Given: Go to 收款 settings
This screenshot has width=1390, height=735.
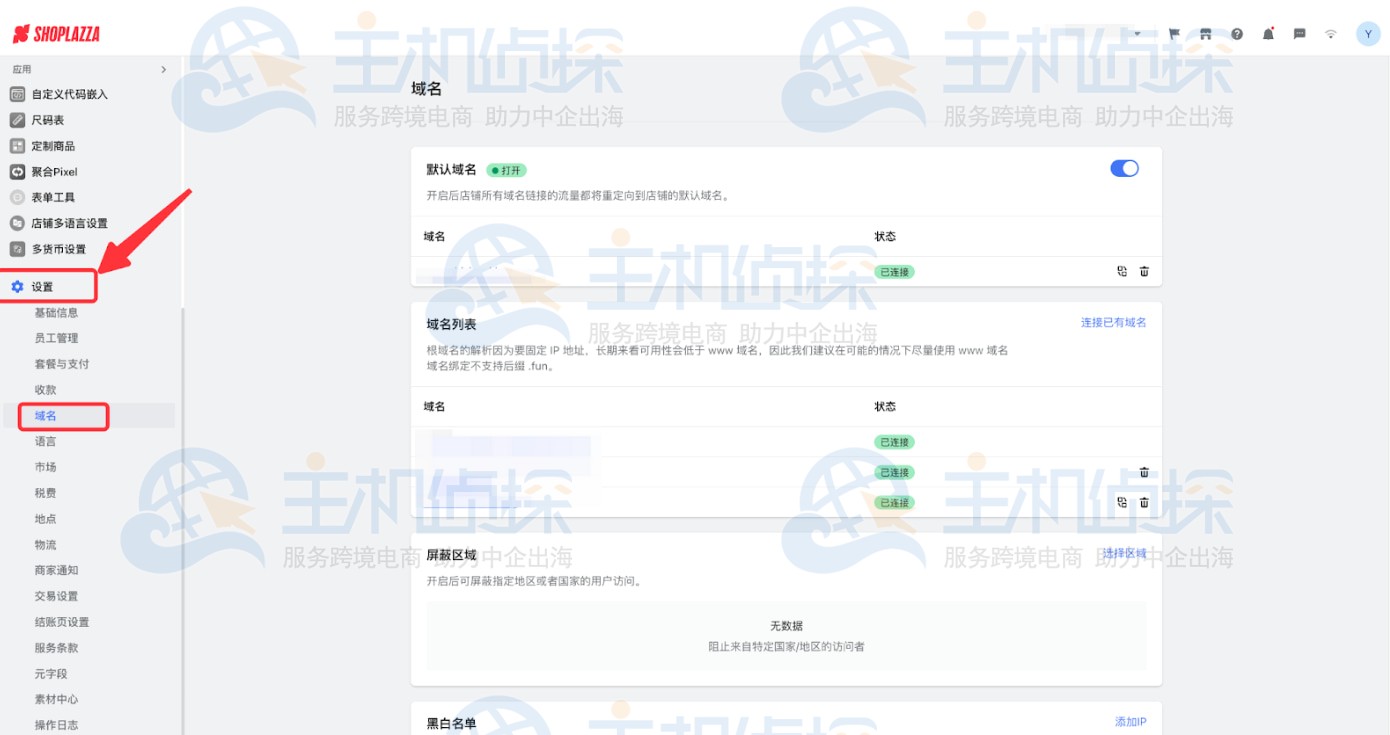Looking at the screenshot, I should [x=46, y=389].
